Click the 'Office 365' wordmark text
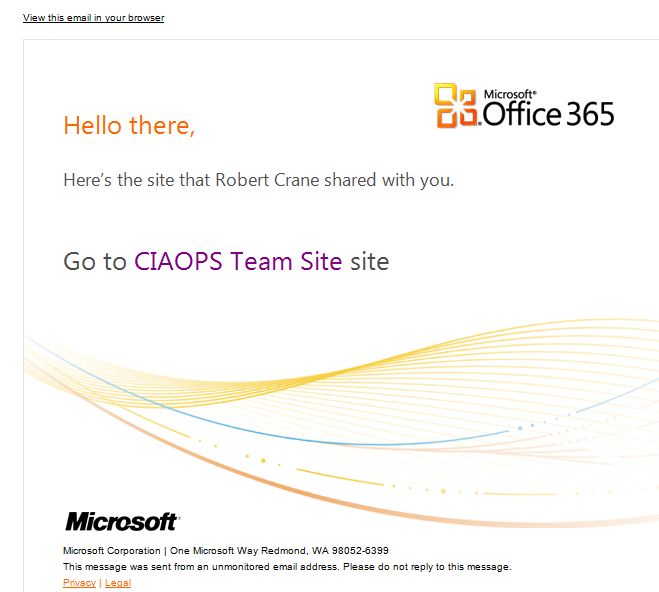Screen dimensions: 659x592 (548, 114)
